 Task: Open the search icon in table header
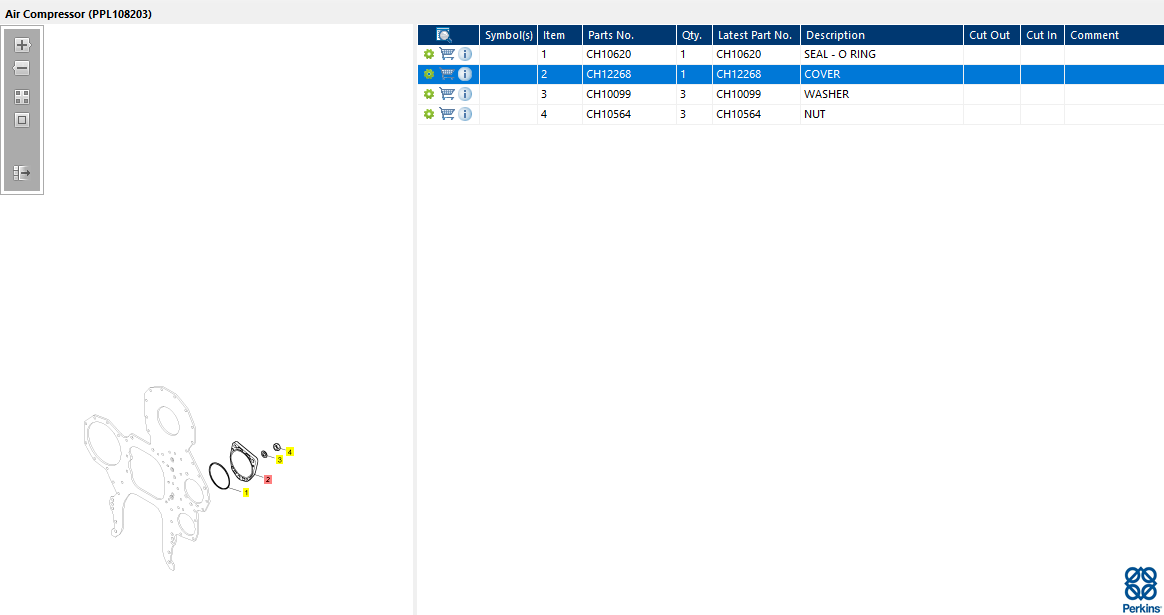(444, 35)
